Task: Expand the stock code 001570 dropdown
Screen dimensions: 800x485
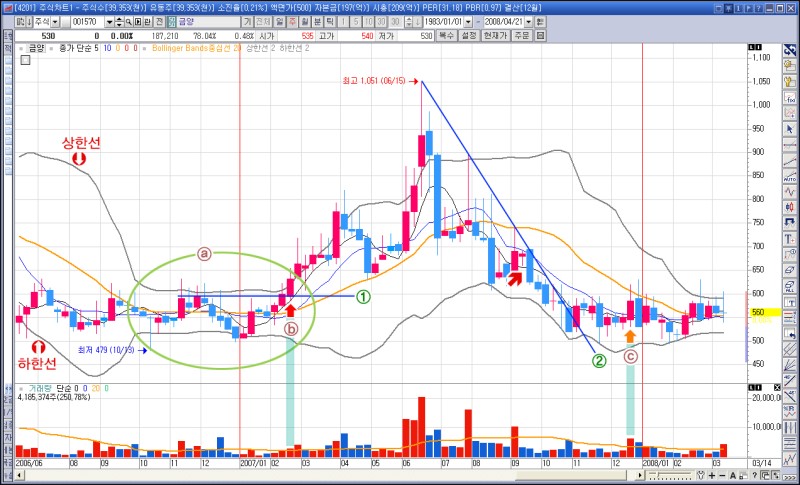Action: coord(111,21)
